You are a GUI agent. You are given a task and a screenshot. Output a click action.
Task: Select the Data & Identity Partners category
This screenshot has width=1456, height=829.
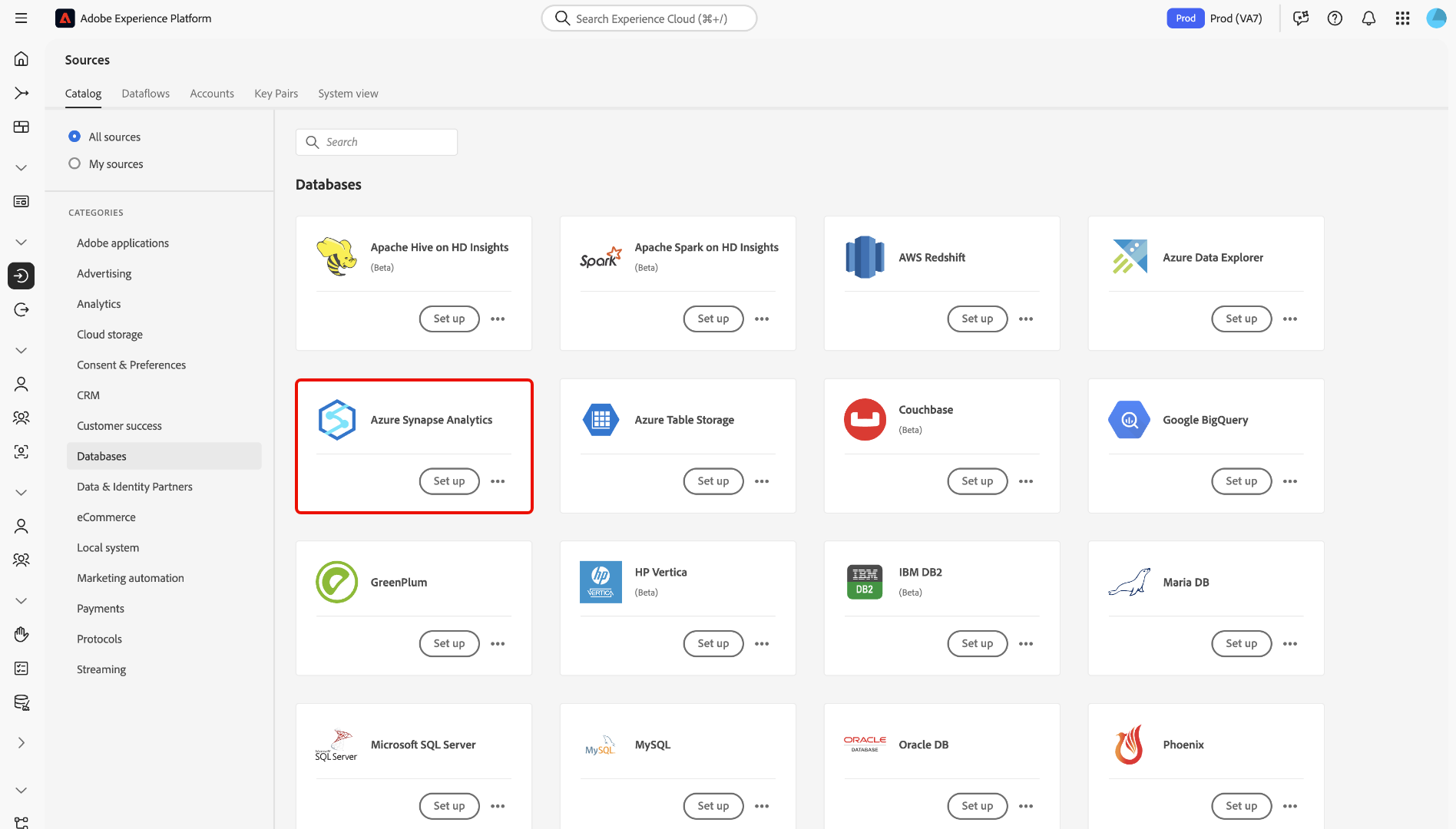click(134, 487)
